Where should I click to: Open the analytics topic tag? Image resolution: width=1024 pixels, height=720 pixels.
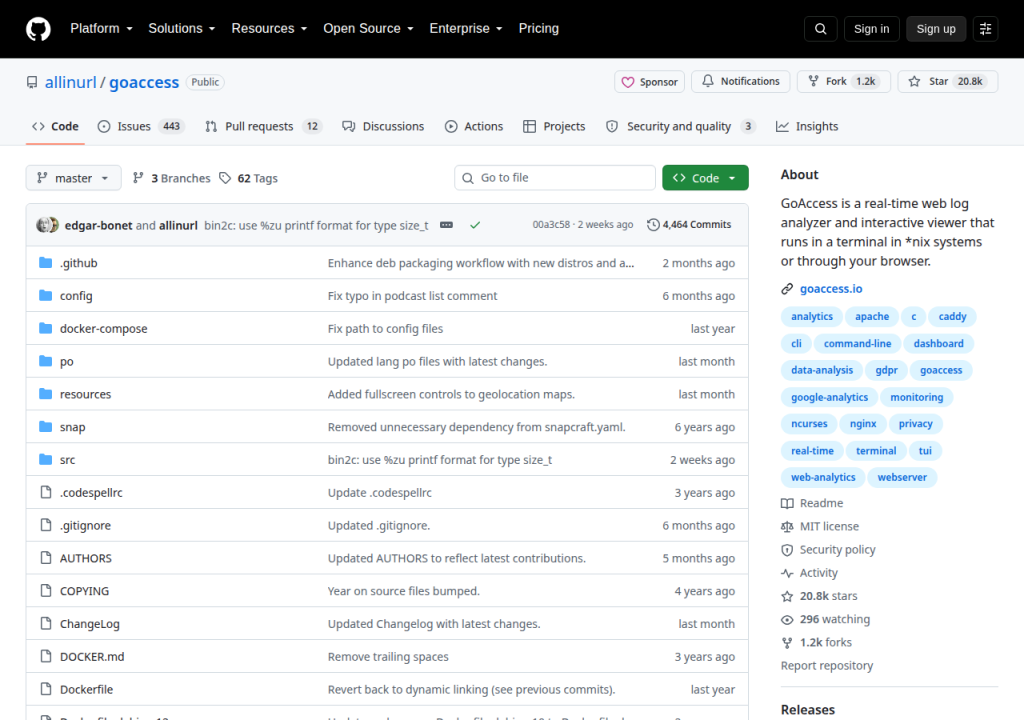(812, 316)
